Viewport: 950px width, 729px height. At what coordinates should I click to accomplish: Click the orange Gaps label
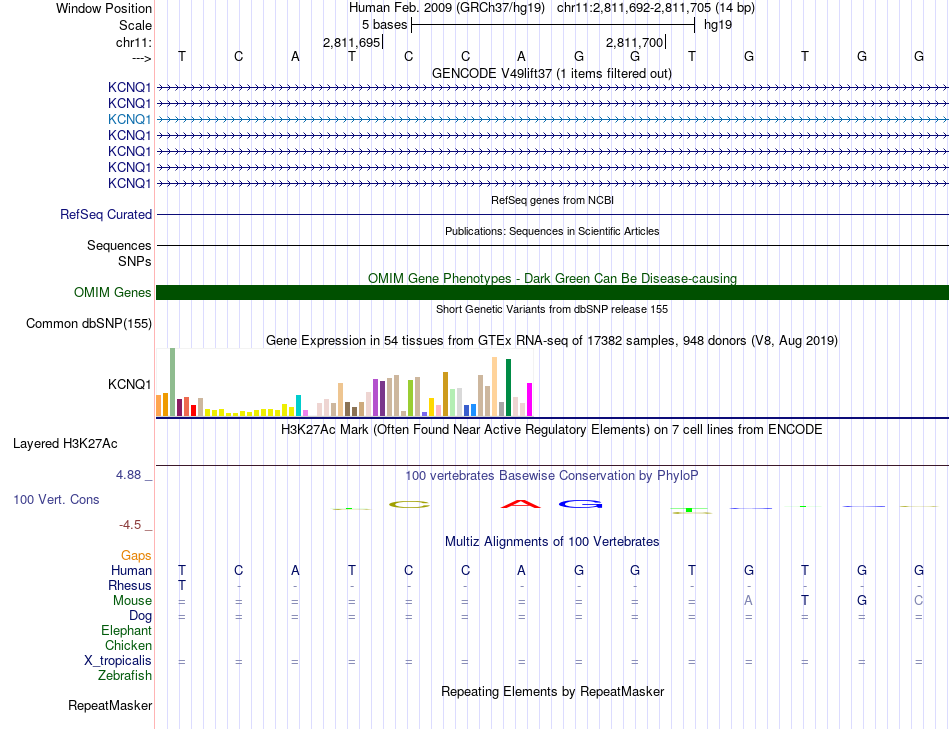pos(136,555)
